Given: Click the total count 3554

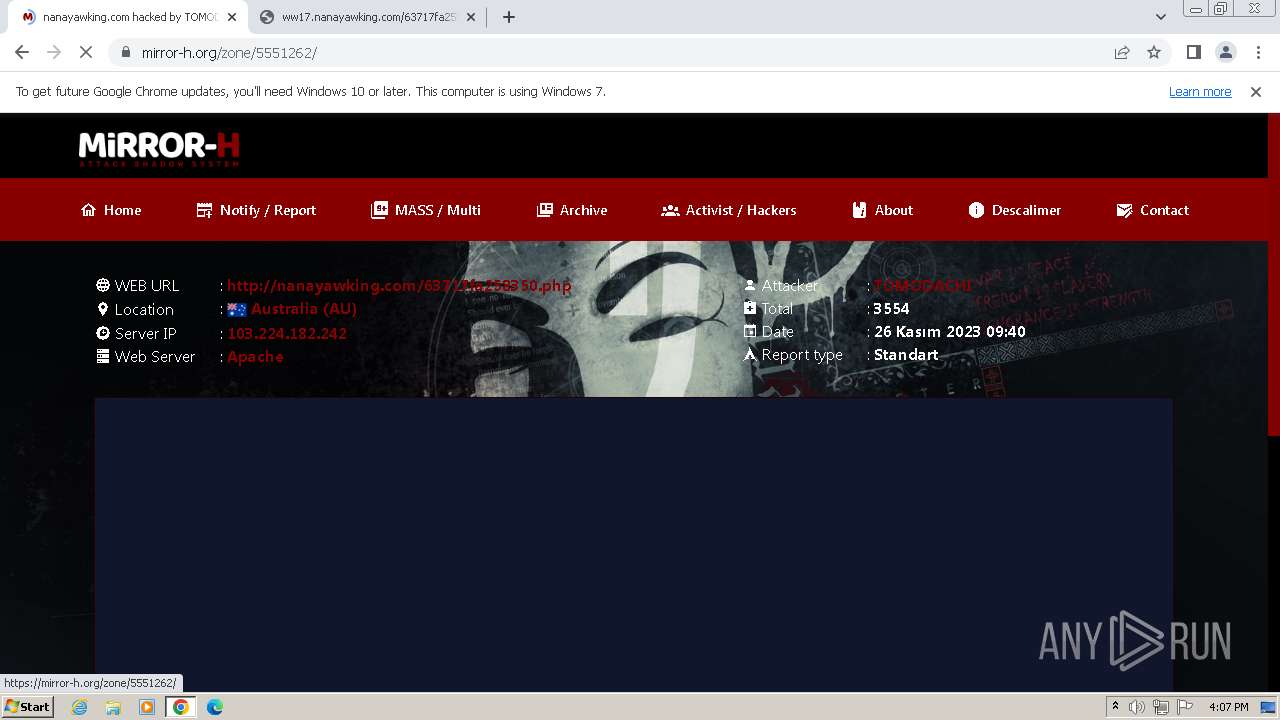Looking at the screenshot, I should pos(891,308).
